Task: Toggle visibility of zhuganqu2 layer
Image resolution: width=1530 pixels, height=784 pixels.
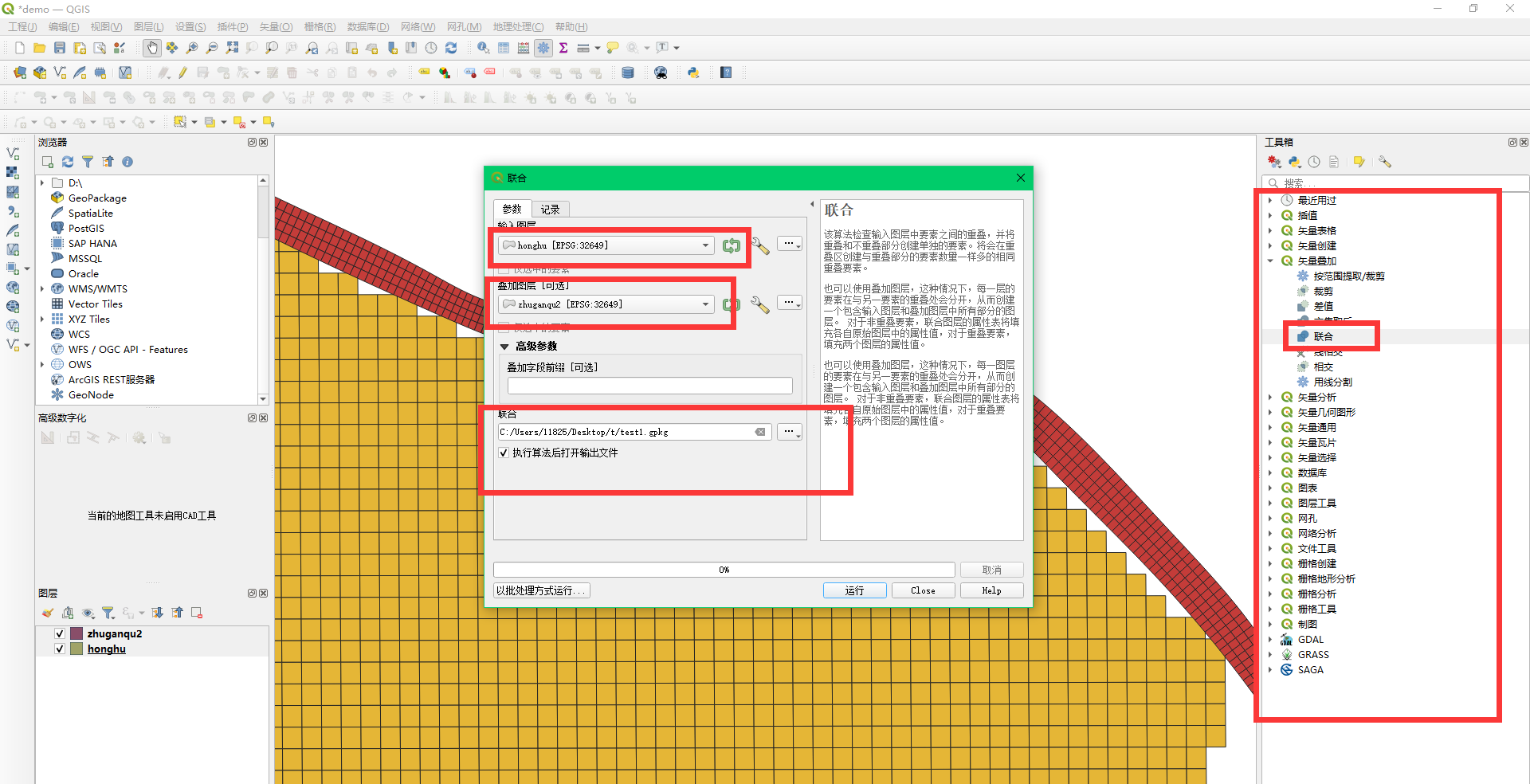Action: coord(60,633)
